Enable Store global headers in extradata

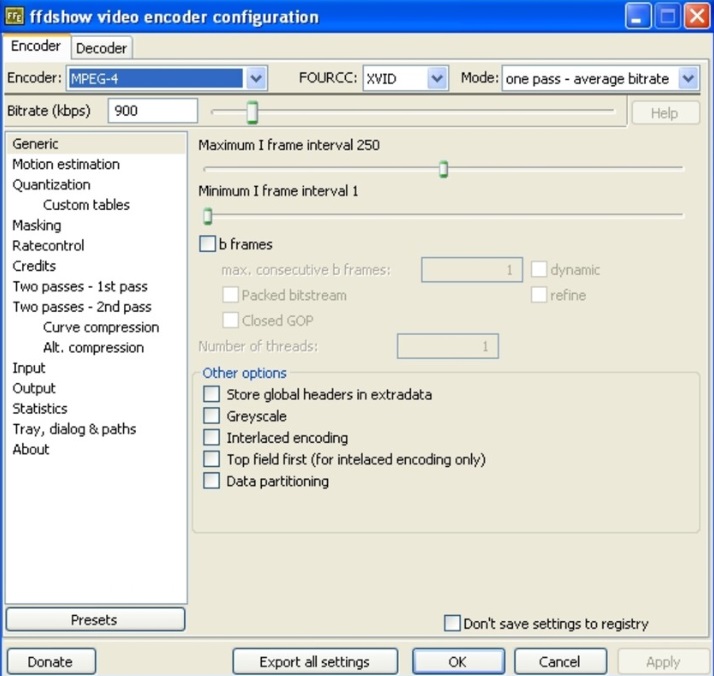(211, 395)
